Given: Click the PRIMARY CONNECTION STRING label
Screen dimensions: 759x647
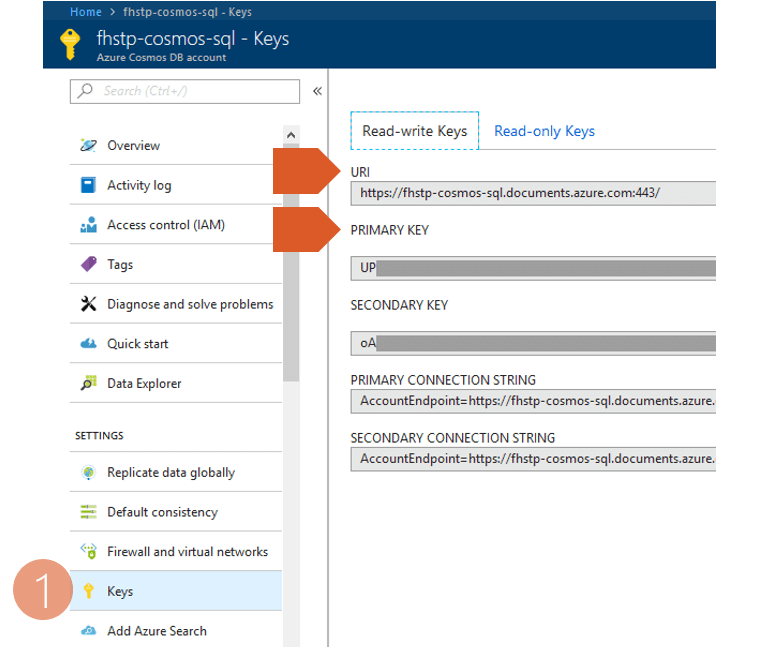Looking at the screenshot, I should click(x=443, y=380).
